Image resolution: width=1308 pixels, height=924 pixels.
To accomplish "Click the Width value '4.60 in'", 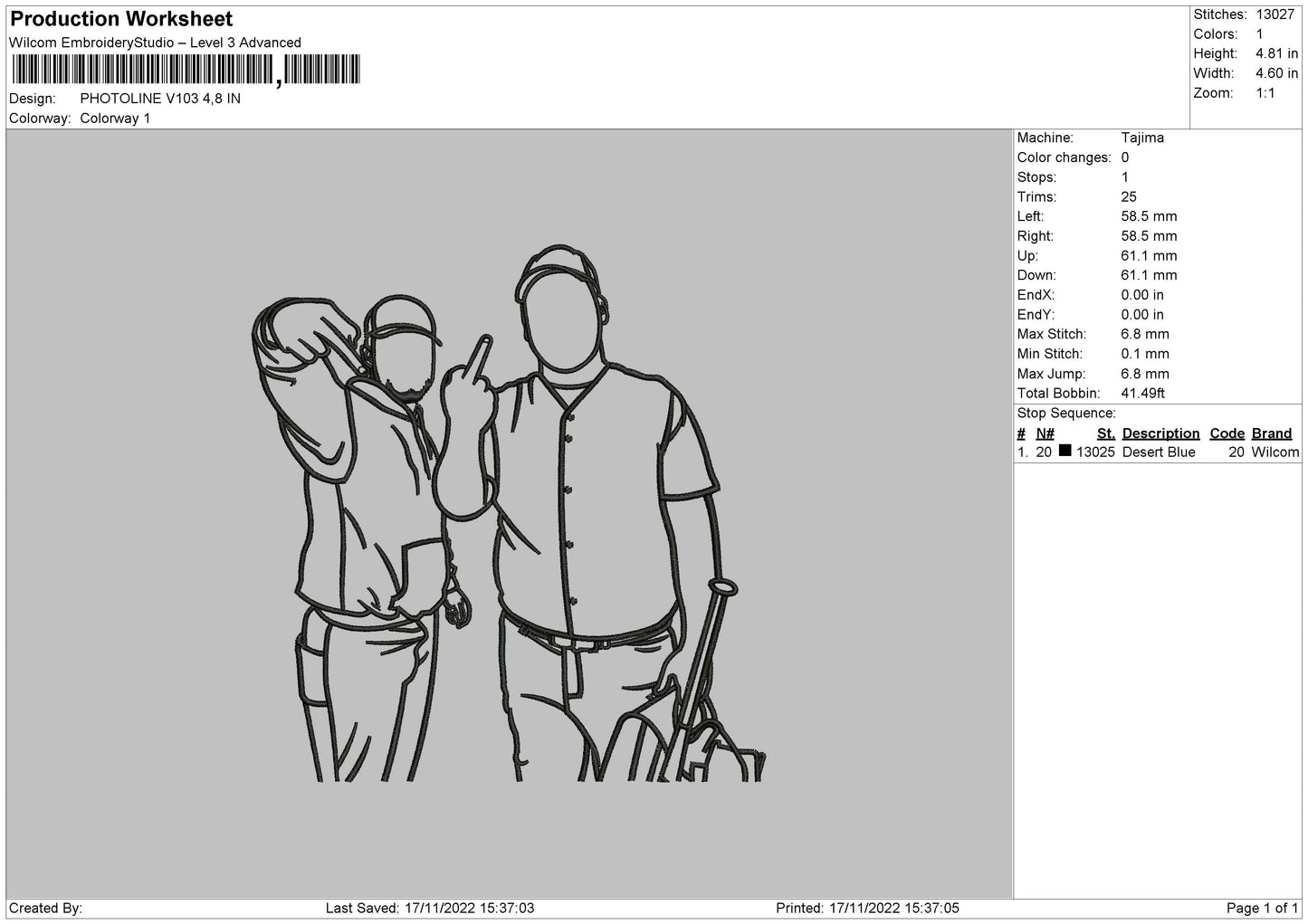I will 1276,74.
